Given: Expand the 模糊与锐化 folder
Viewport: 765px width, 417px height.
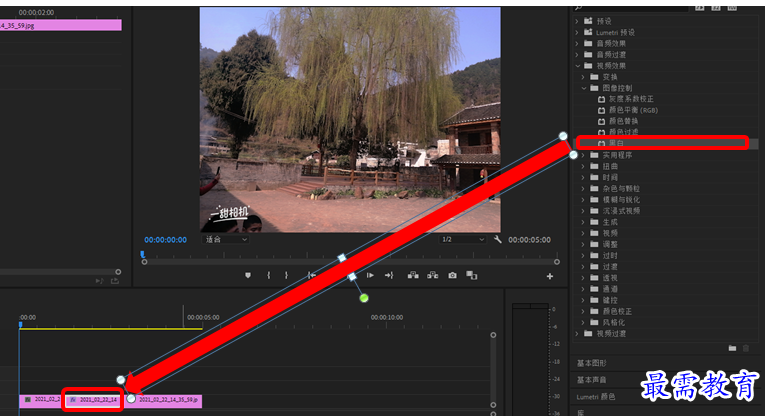Looking at the screenshot, I should click(583, 200).
